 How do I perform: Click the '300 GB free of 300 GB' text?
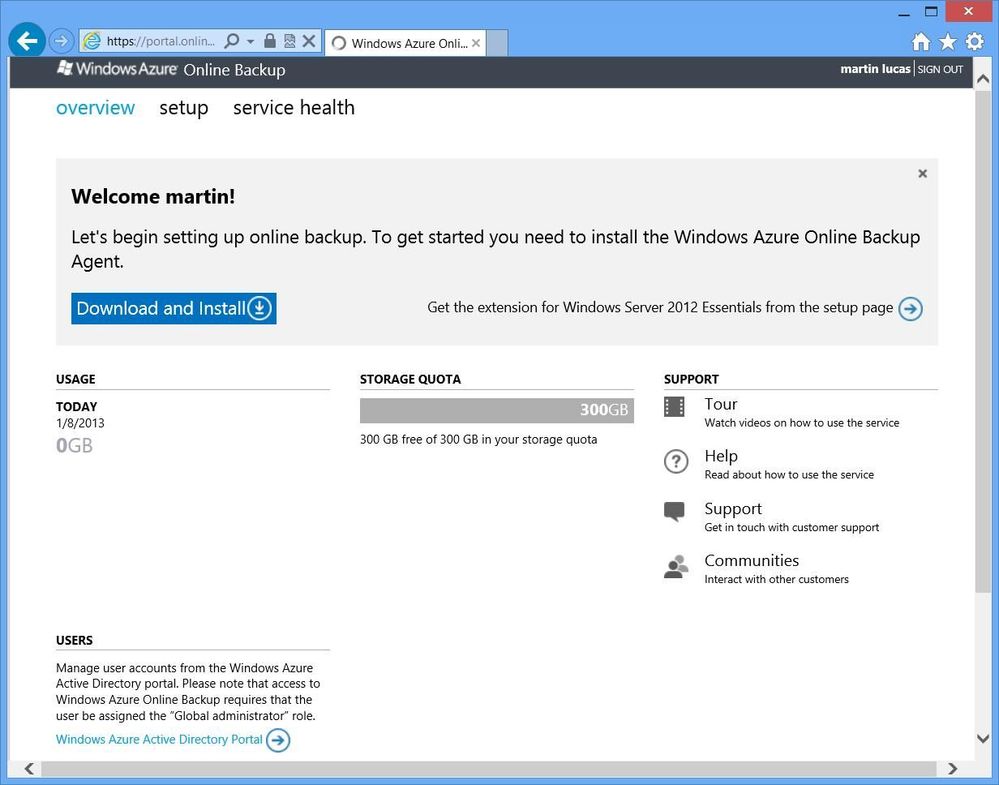478,440
